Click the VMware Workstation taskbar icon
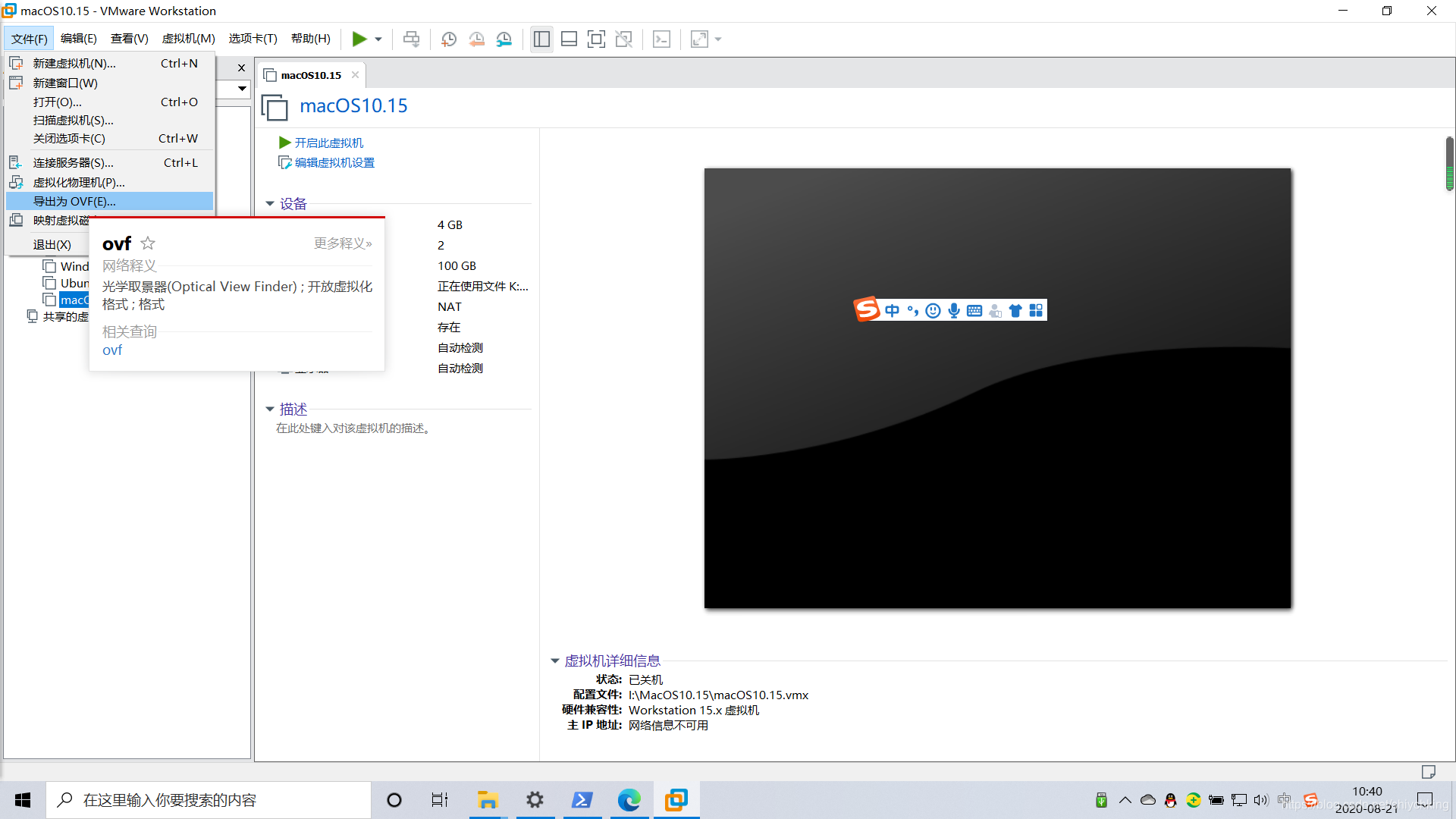 click(676, 800)
